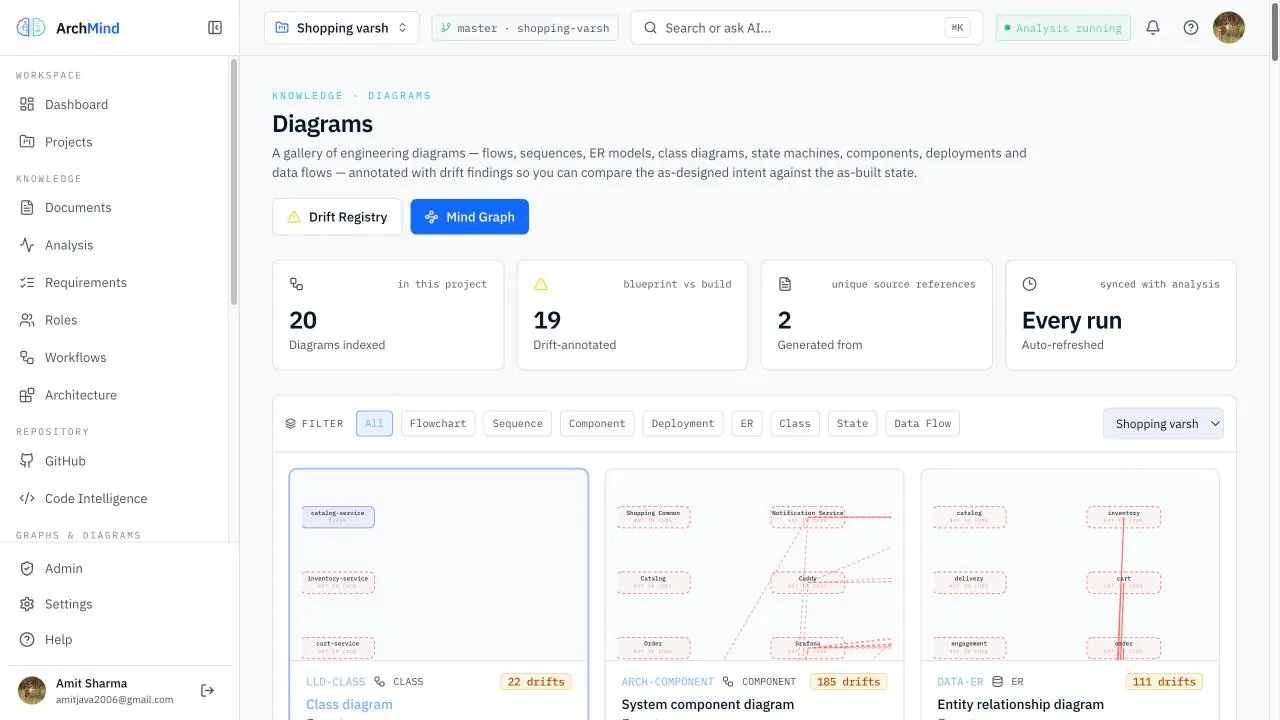This screenshot has width=1280, height=720.
Task: Click the Requirements checklist icon
Action: tap(27, 283)
